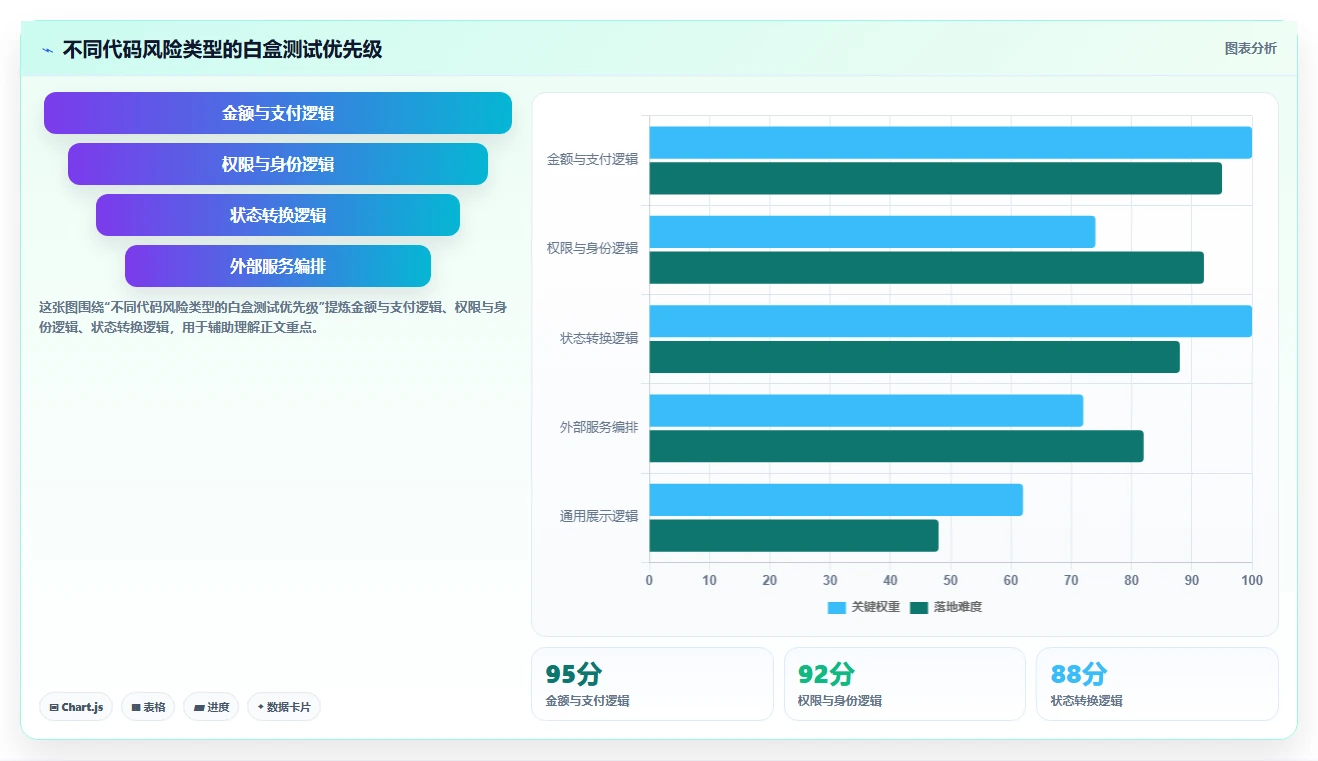The height and width of the screenshot is (761, 1318).
Task: Click the 图表分析 label in the header
Action: [x=1250, y=48]
